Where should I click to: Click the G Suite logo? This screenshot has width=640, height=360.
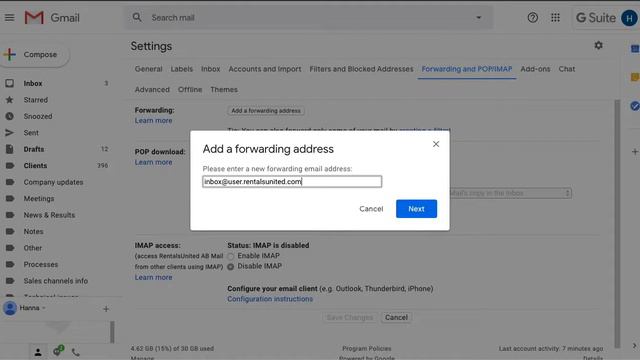click(596, 18)
